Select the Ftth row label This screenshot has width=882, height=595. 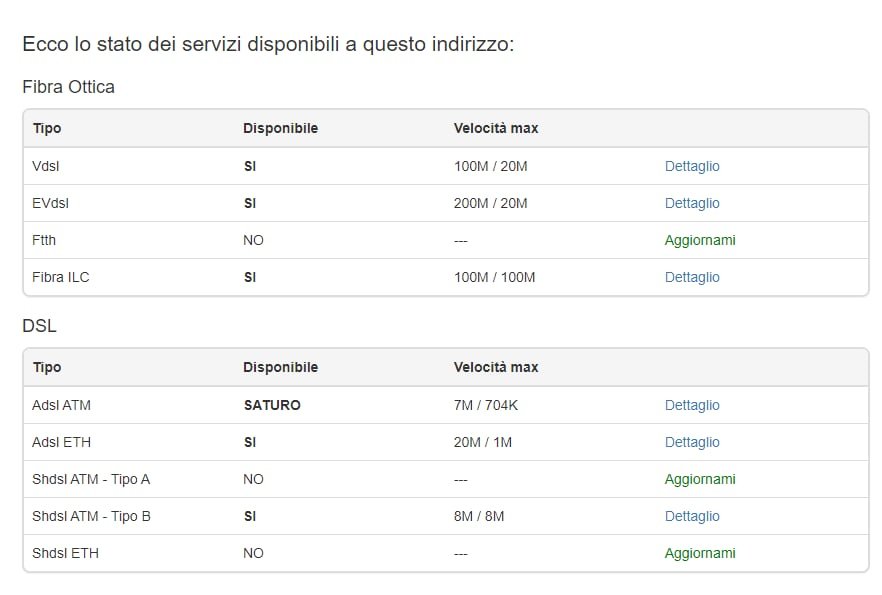pyautogui.click(x=44, y=241)
